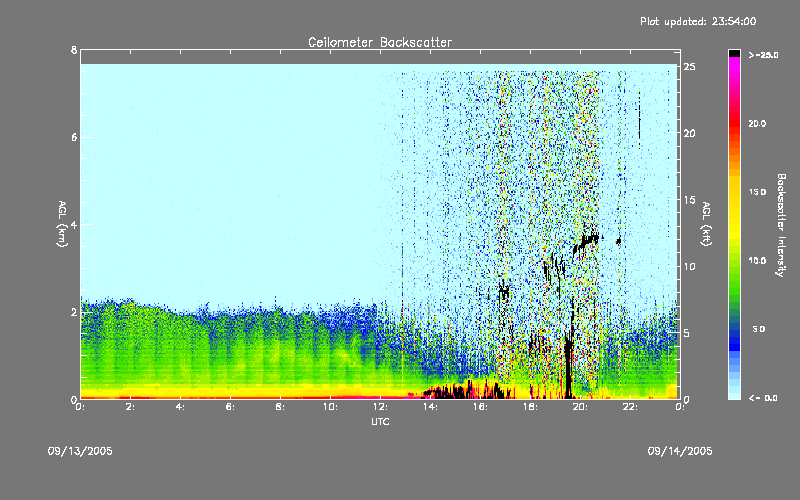800x500 pixels.
Task: Click the "Ceilometer Backscatter" plot title
Action: [x=380, y=42]
